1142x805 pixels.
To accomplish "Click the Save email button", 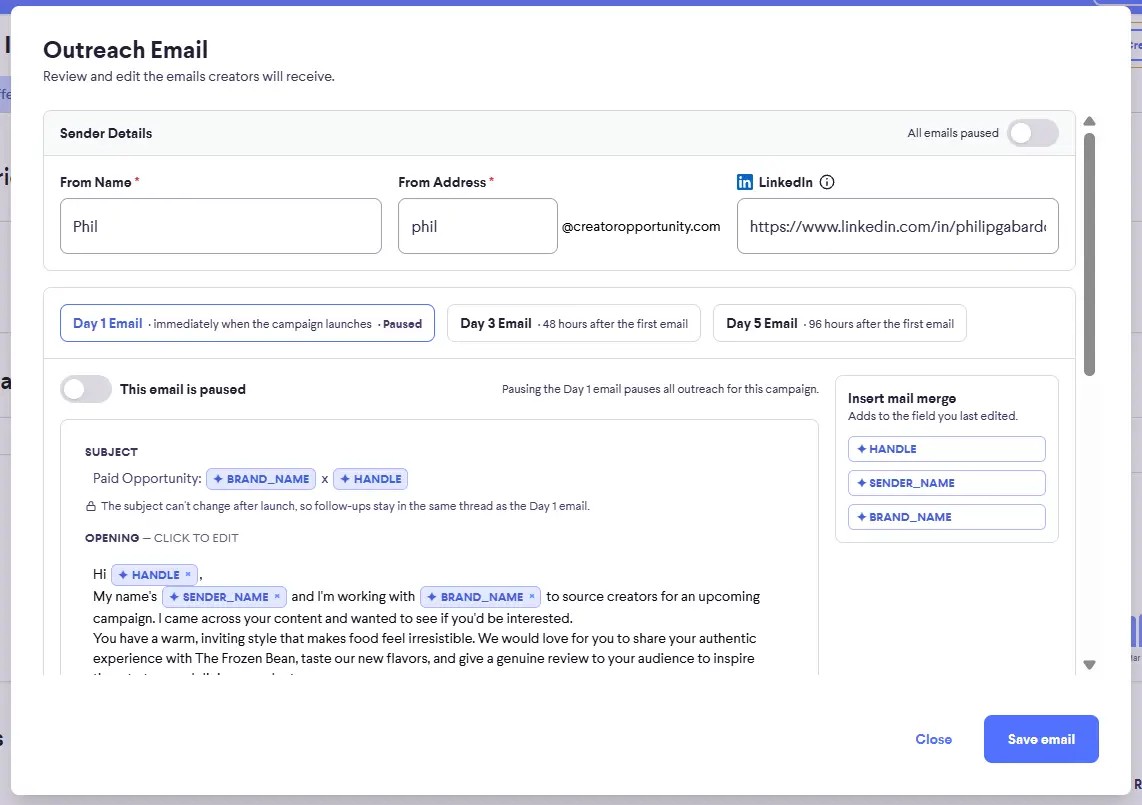I will tap(1041, 739).
